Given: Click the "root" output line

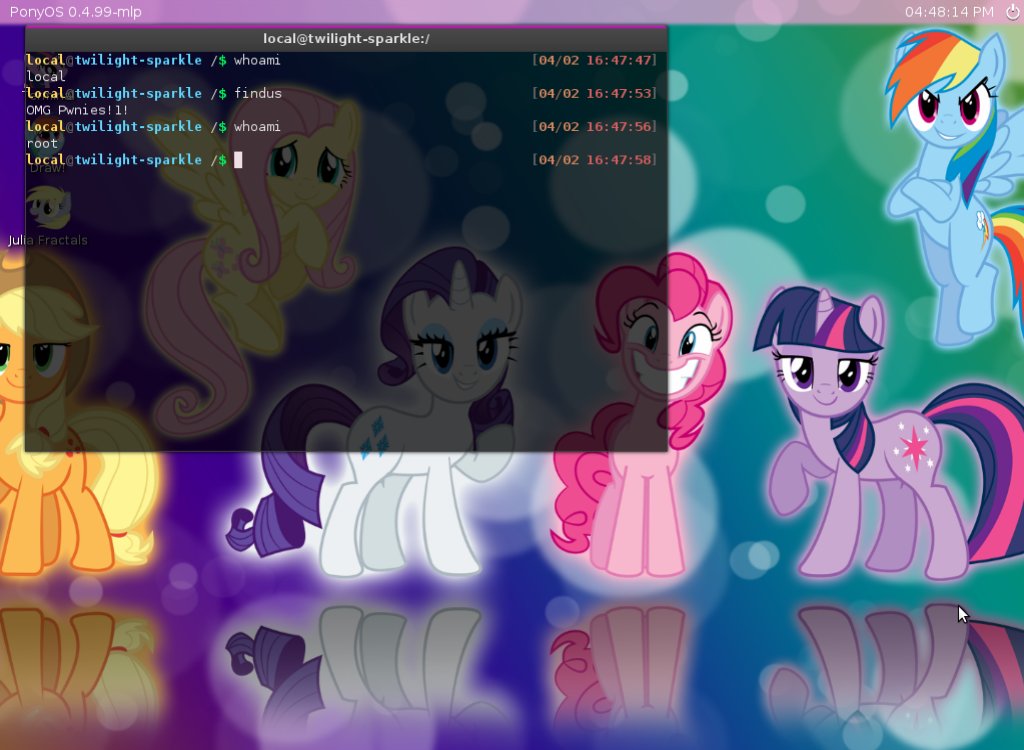Looking at the screenshot, I should click(42, 143).
